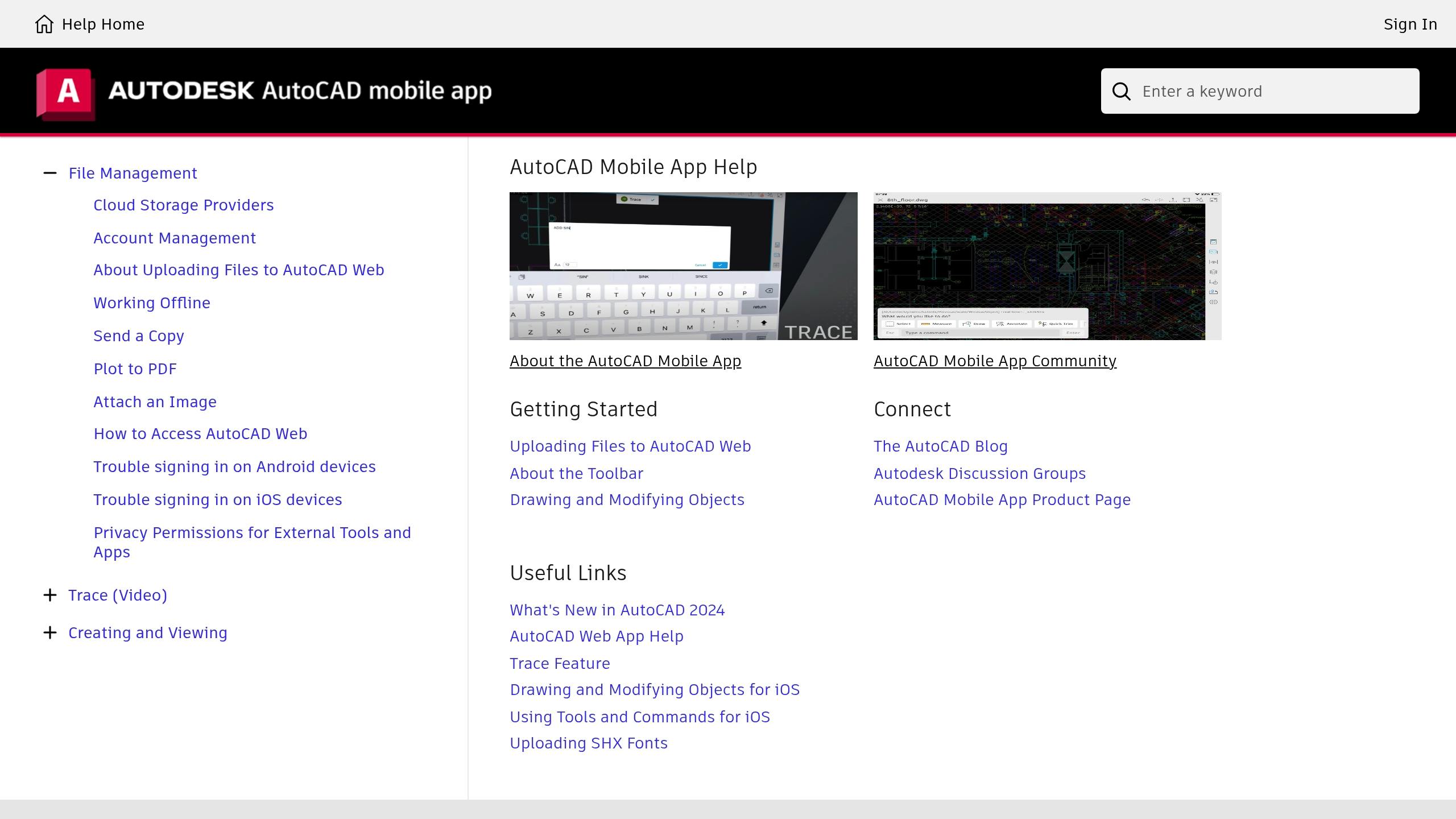The image size is (1456, 819).
Task: Collapse the File Management section
Action: pos(50,173)
